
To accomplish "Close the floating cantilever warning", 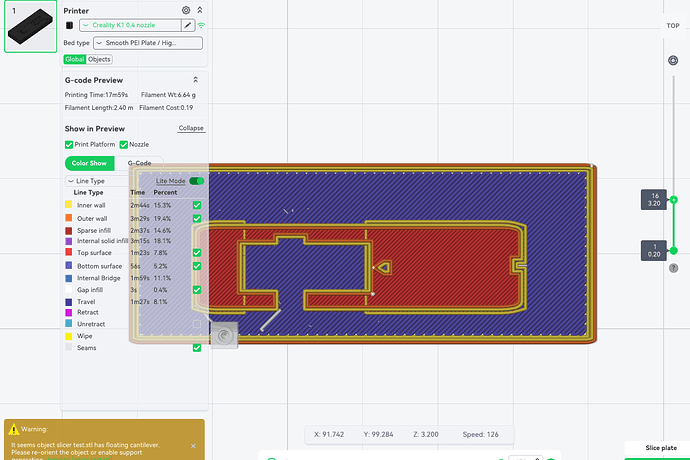I will pos(193,445).
